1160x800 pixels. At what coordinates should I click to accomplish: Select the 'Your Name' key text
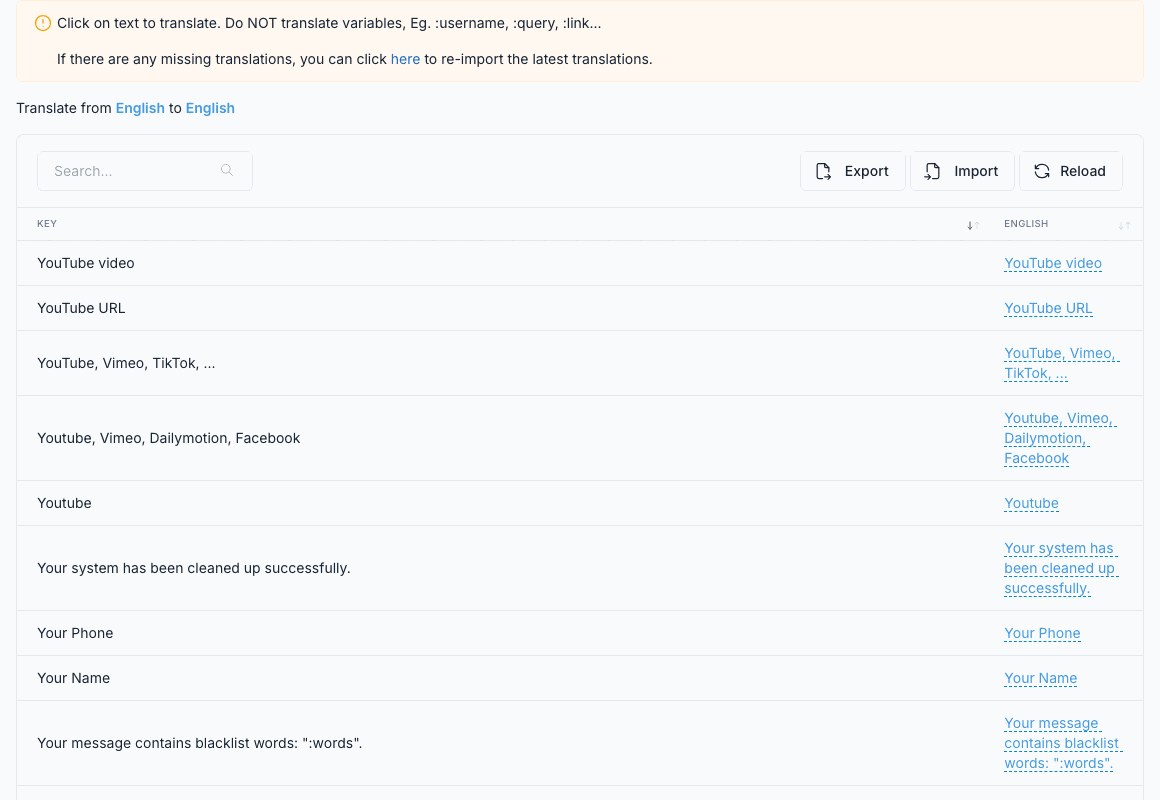point(73,679)
